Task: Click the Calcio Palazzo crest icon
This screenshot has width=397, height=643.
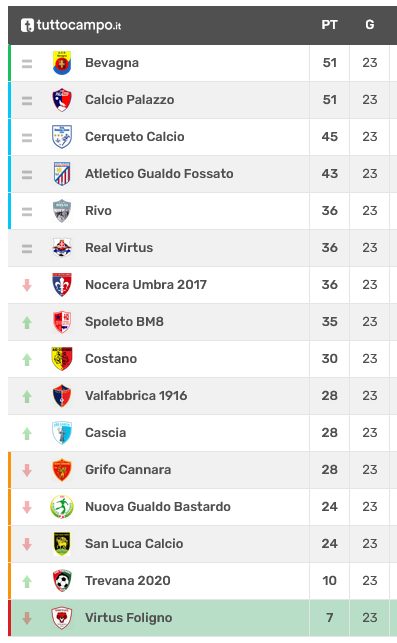Action: click(x=62, y=100)
